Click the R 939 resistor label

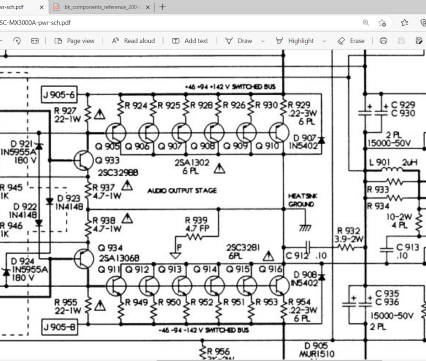click(x=196, y=220)
